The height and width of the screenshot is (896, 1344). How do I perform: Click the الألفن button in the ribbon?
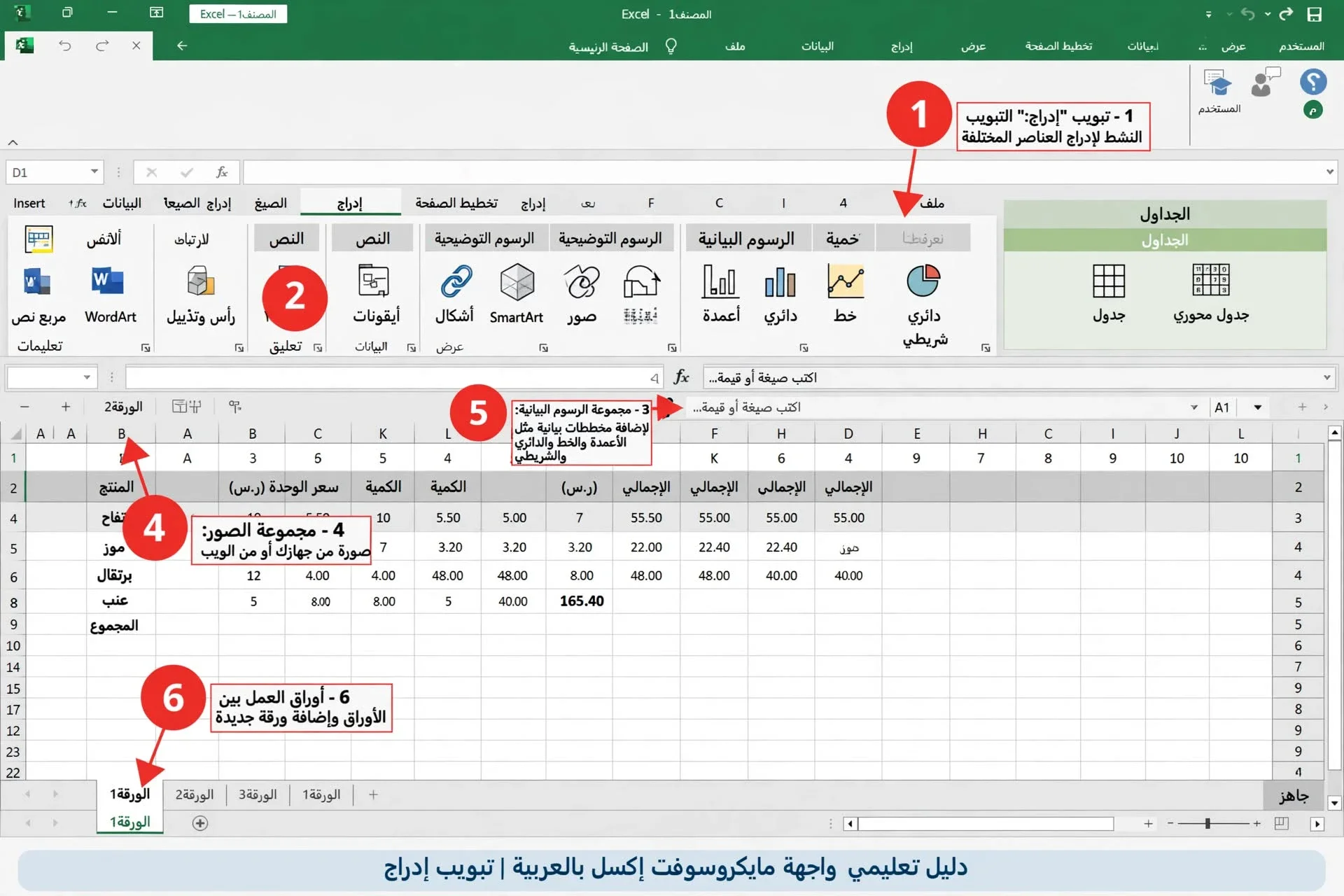[104, 239]
